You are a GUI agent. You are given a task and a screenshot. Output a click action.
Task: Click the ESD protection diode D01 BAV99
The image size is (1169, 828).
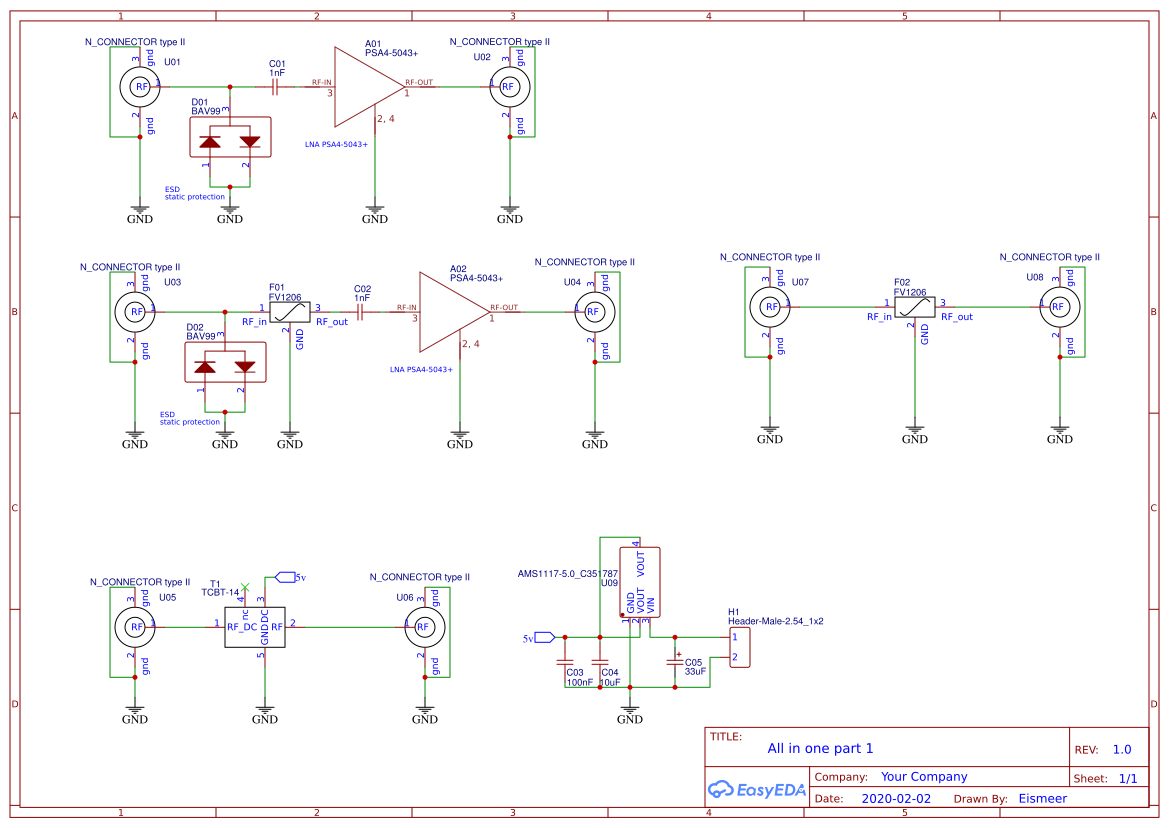228,137
